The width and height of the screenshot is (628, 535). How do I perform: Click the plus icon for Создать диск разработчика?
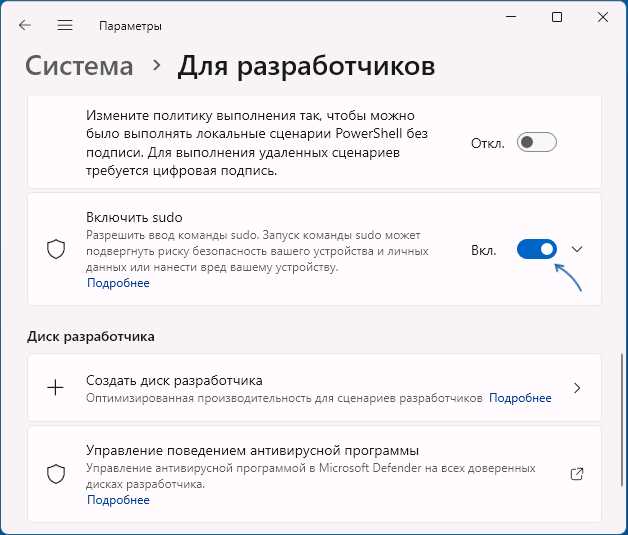[x=55, y=388]
